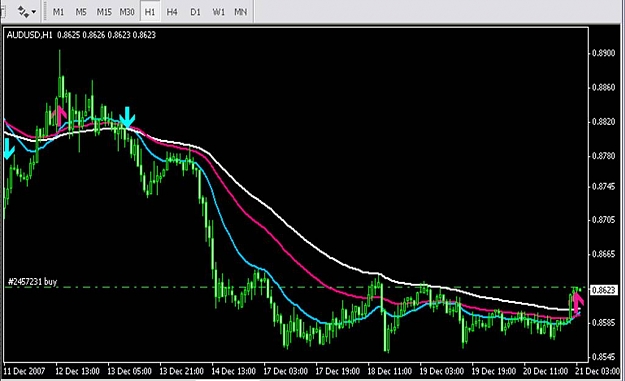Select the #2457231 buy order label

pos(33,282)
